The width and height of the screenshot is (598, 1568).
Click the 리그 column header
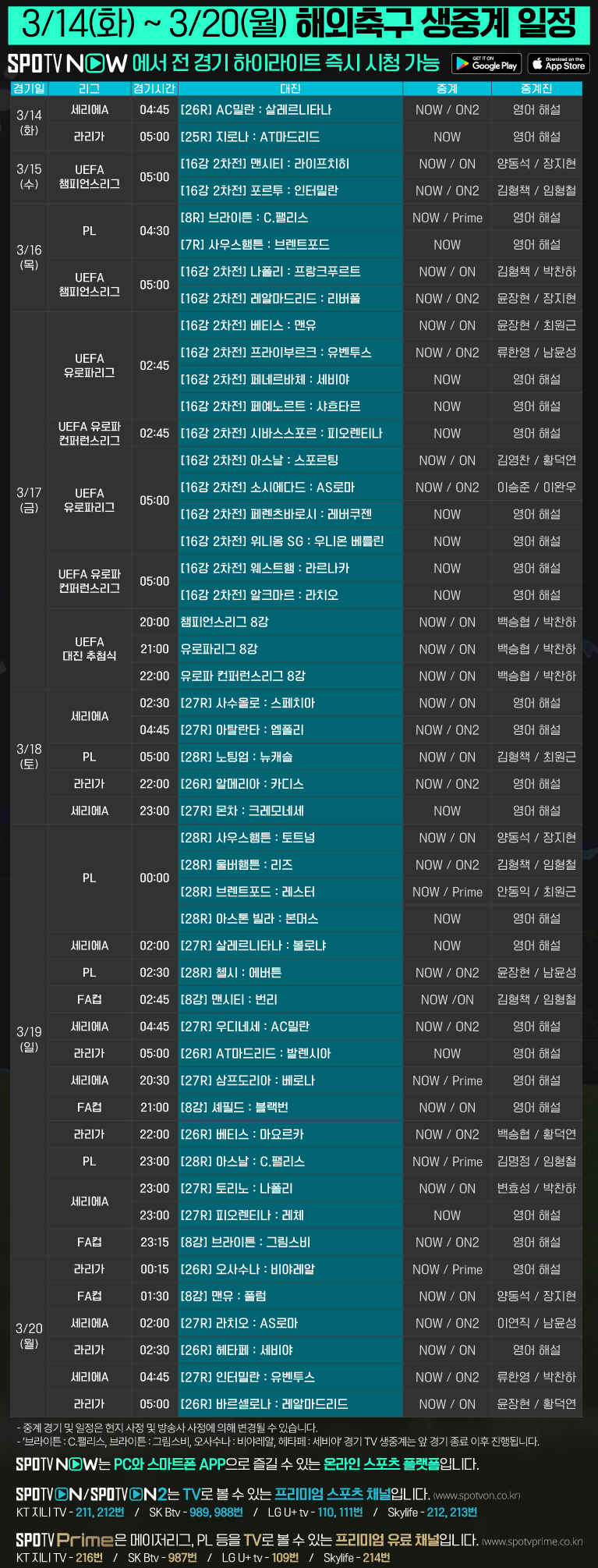tap(90, 89)
